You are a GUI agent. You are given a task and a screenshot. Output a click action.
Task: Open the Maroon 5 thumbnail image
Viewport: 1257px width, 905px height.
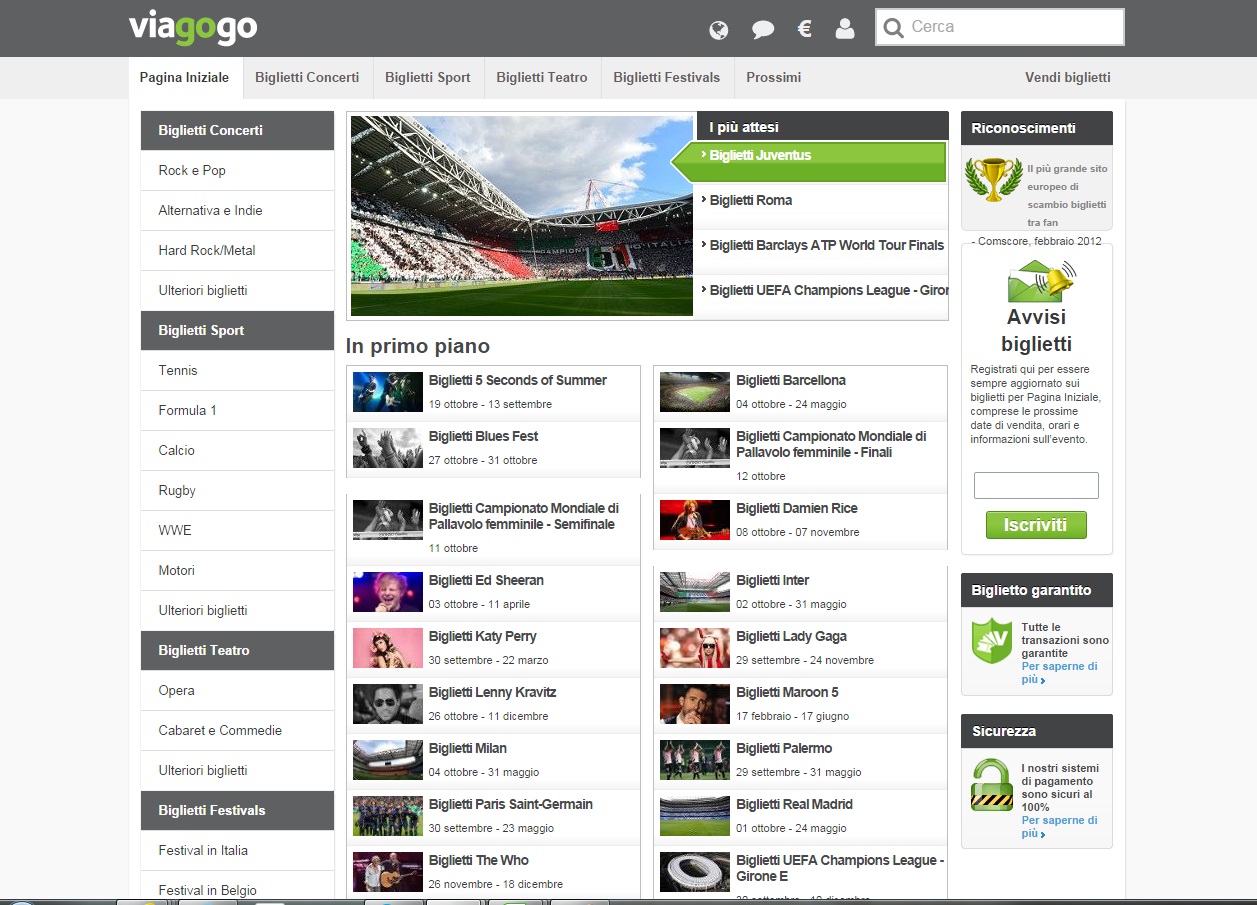point(695,704)
